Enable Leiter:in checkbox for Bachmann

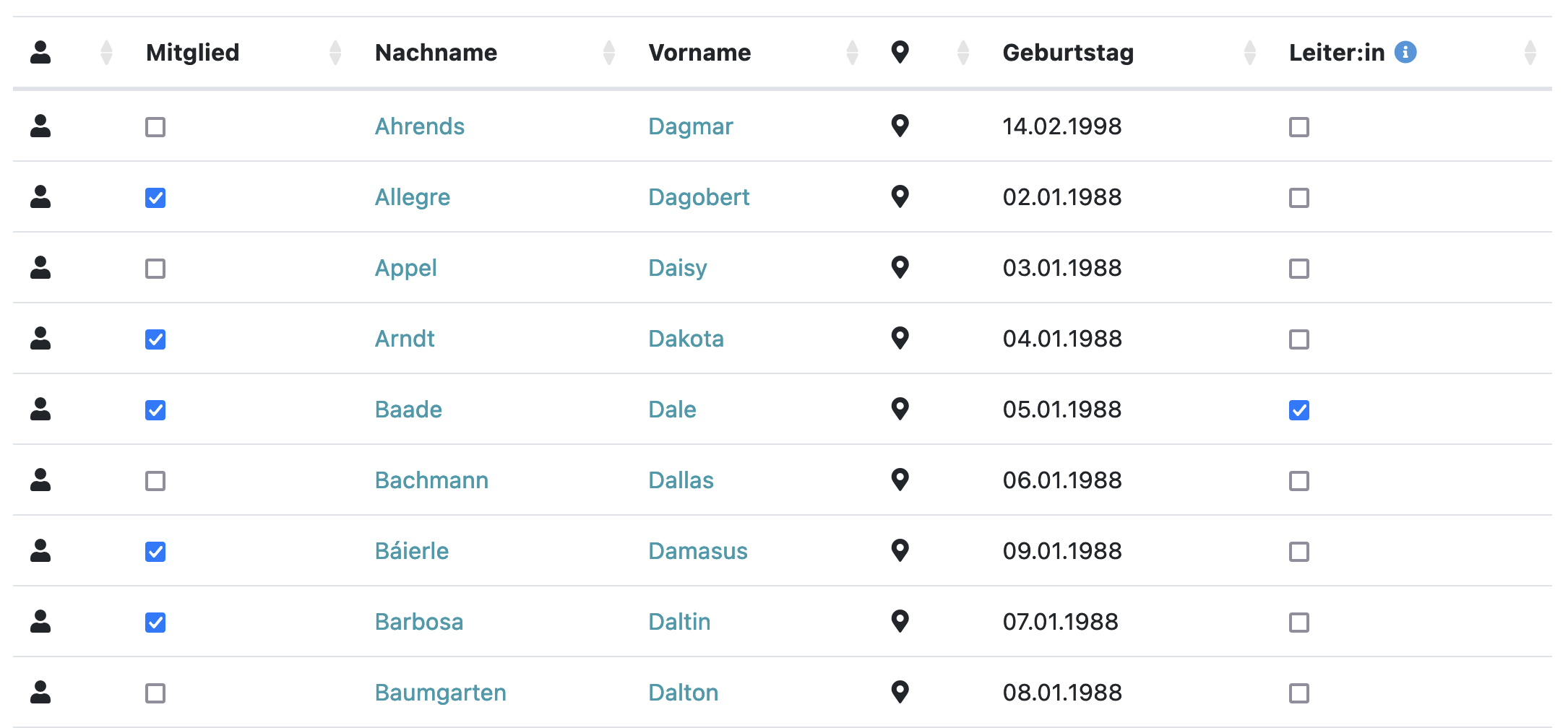1298,481
